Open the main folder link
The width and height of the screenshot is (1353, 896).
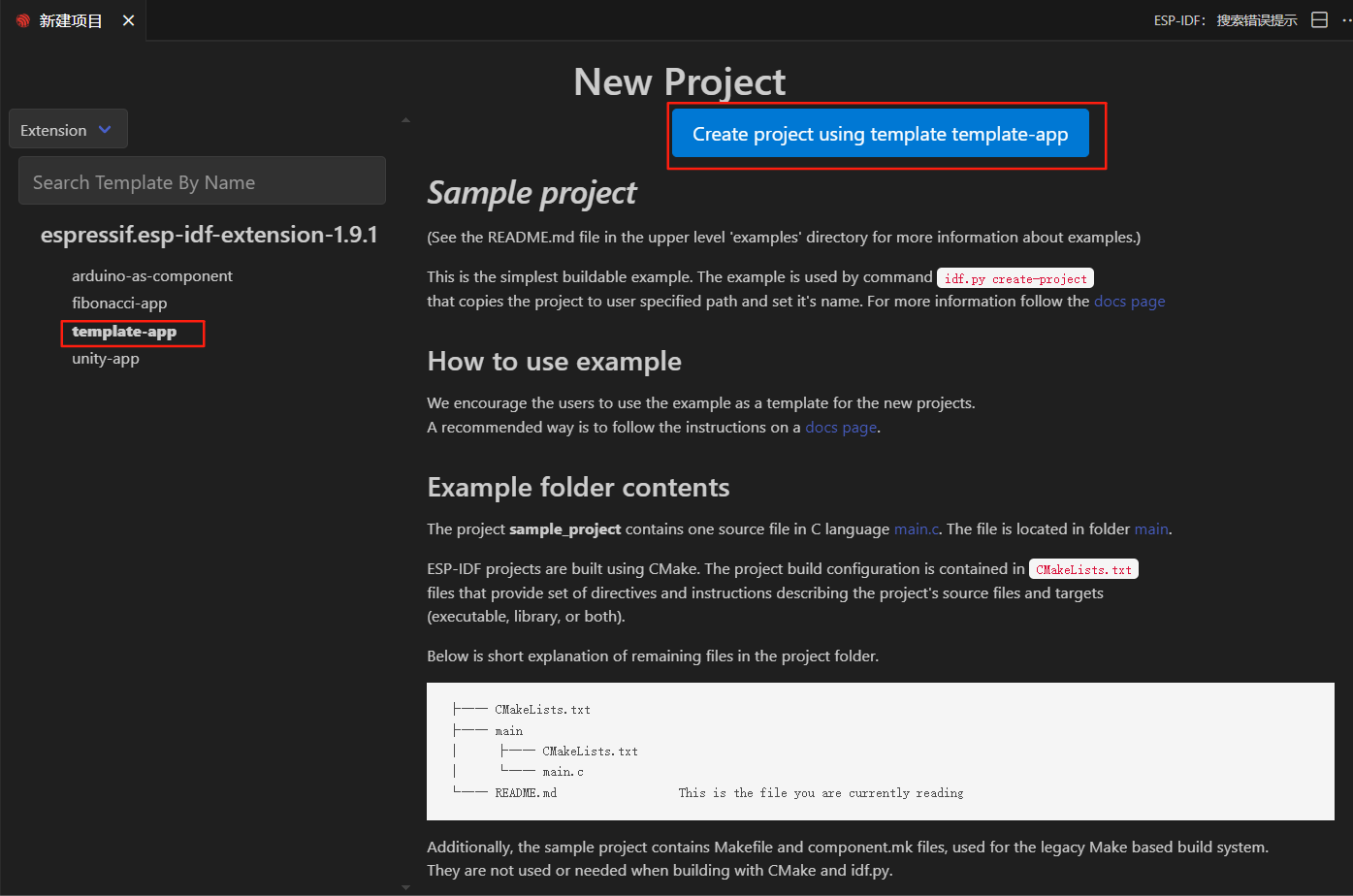pyautogui.click(x=1151, y=529)
